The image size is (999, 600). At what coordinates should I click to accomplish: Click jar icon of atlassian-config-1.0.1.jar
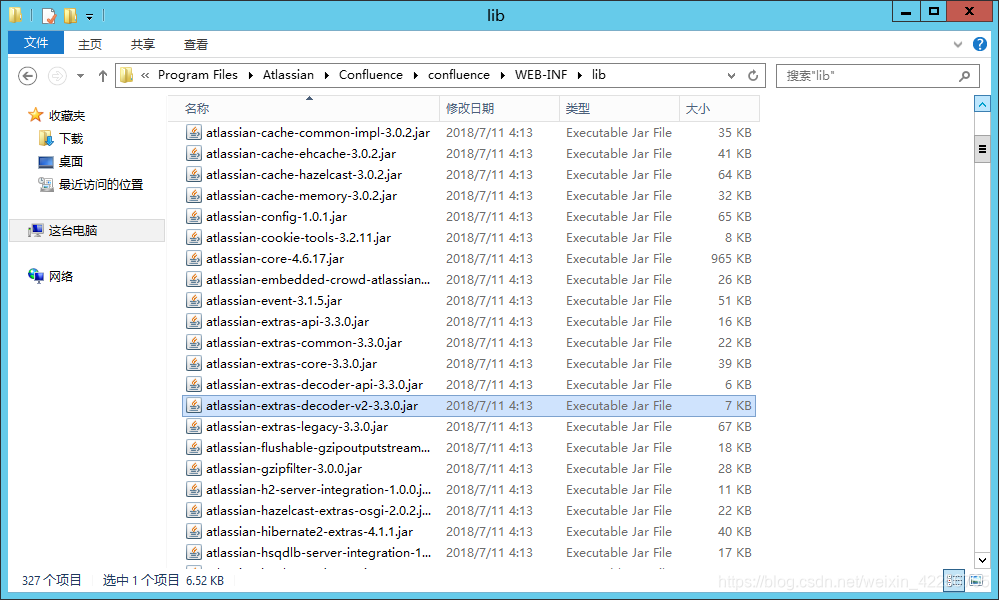tap(194, 217)
